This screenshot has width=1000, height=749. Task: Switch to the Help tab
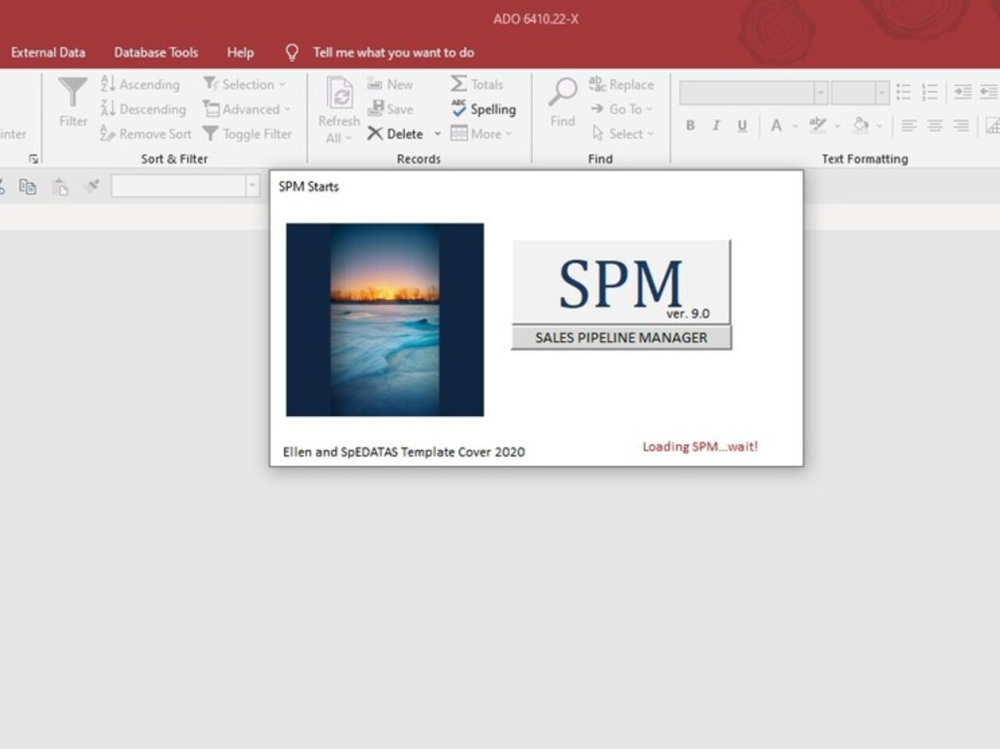click(240, 52)
